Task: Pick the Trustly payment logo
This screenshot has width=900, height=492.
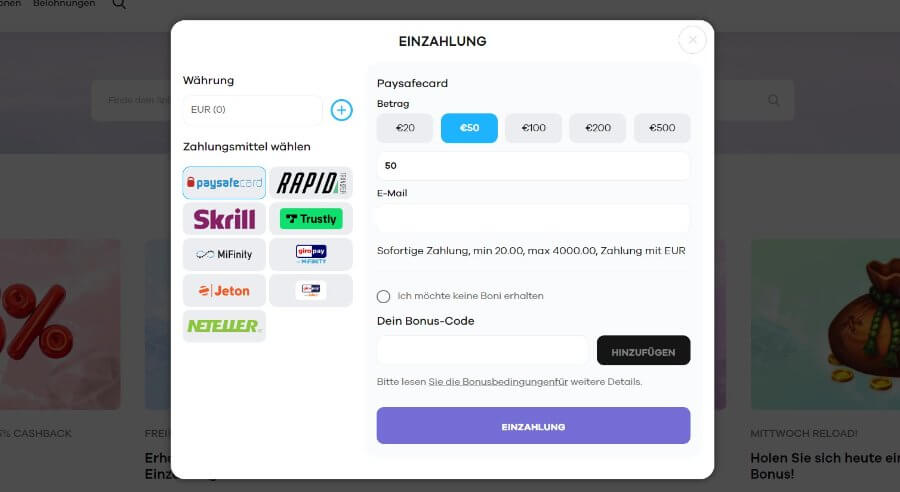Action: tap(311, 219)
